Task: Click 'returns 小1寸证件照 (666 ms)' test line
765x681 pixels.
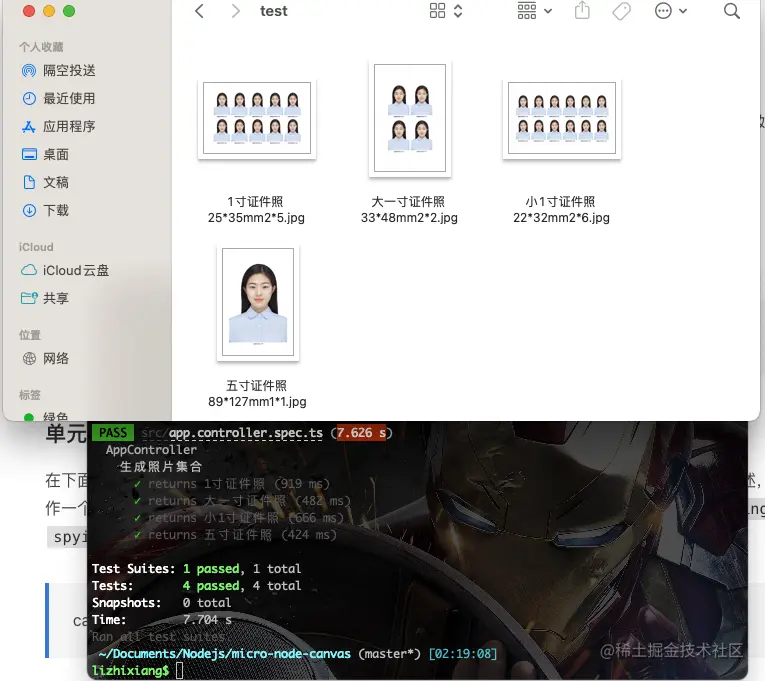Action: [239, 518]
